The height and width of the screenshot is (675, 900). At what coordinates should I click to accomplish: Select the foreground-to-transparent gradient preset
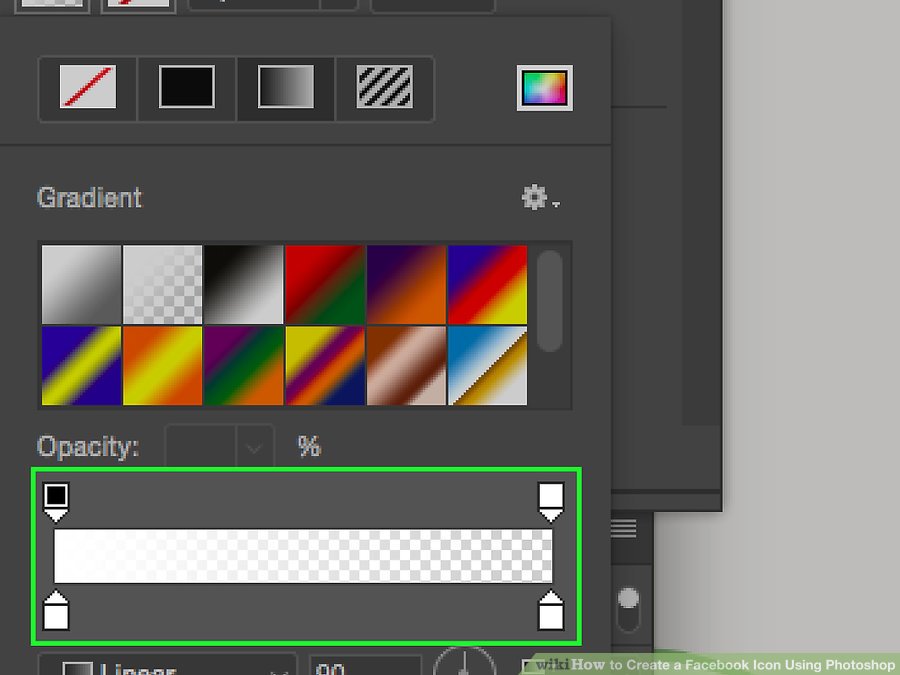coord(162,284)
